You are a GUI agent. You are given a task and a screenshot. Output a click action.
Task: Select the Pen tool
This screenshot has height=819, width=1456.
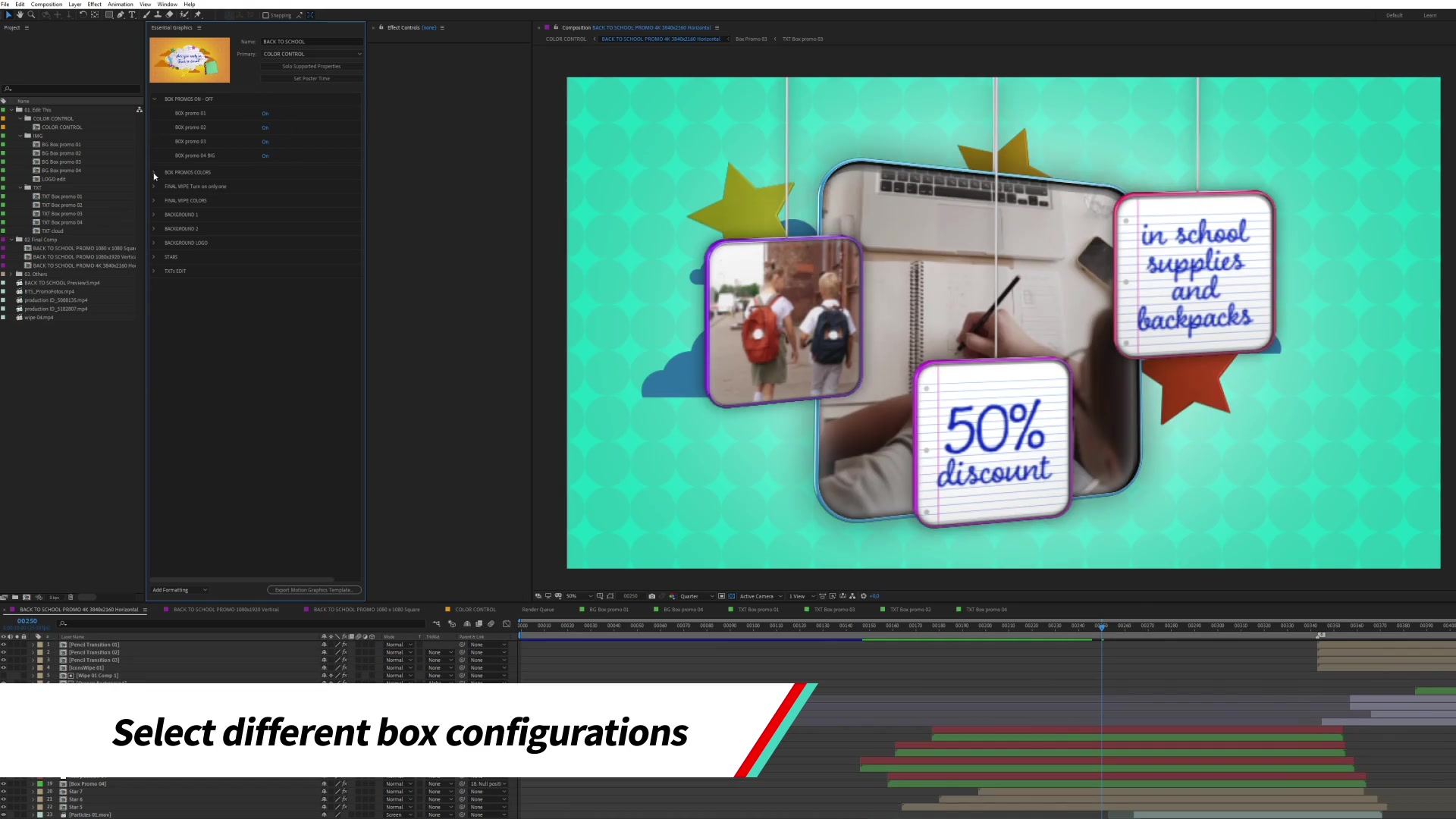121,14
